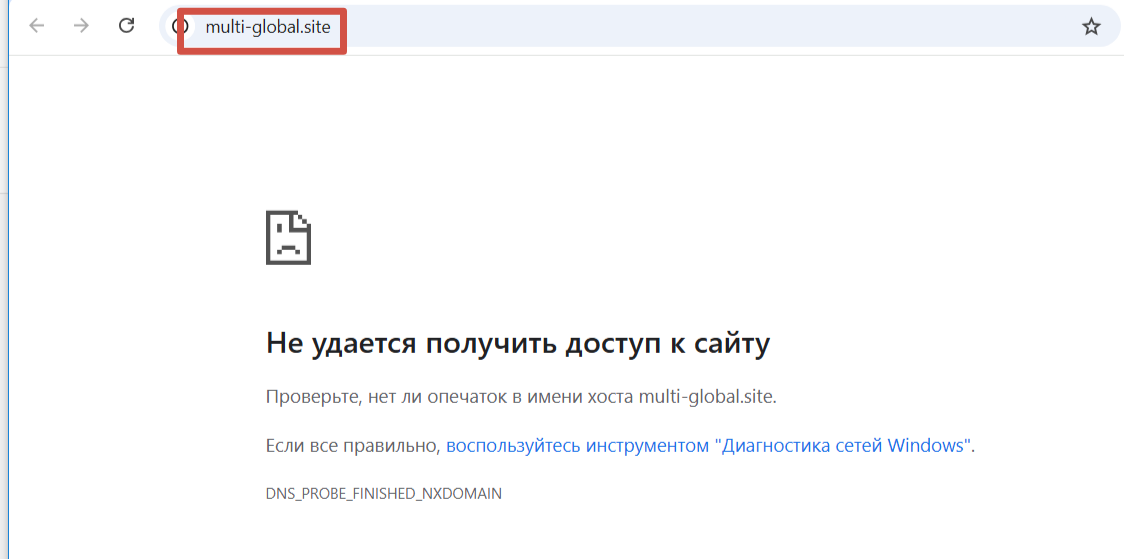Bookmark this page with the star icon

(x=1091, y=27)
